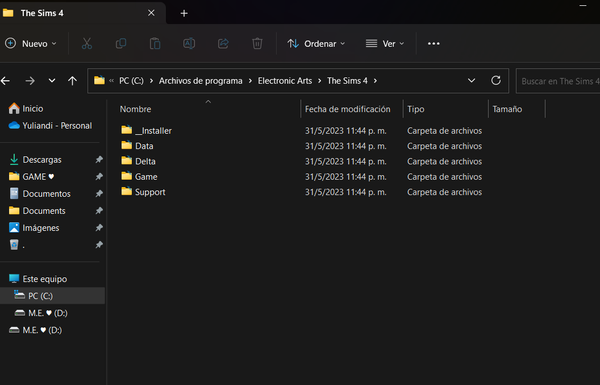Click the Cut scissors icon
This screenshot has height=385, width=600.
pos(87,44)
